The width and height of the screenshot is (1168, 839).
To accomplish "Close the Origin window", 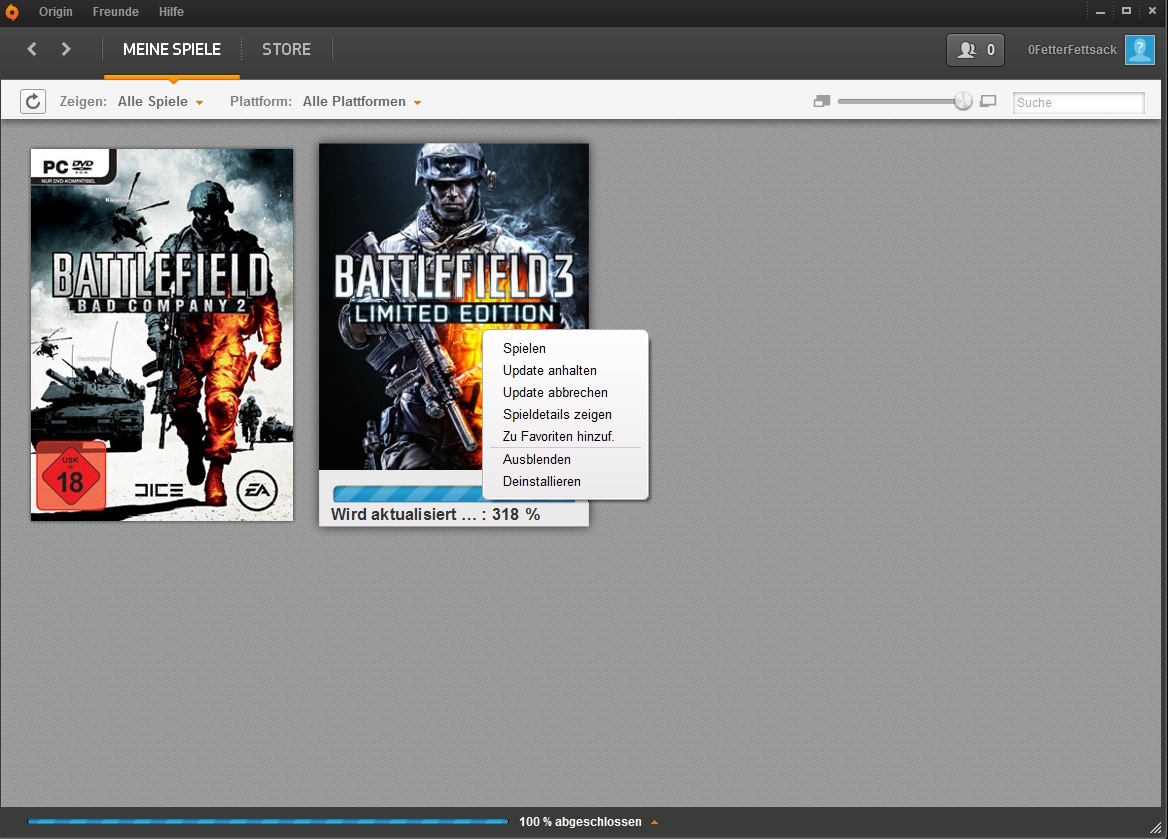I will (x=1152, y=11).
